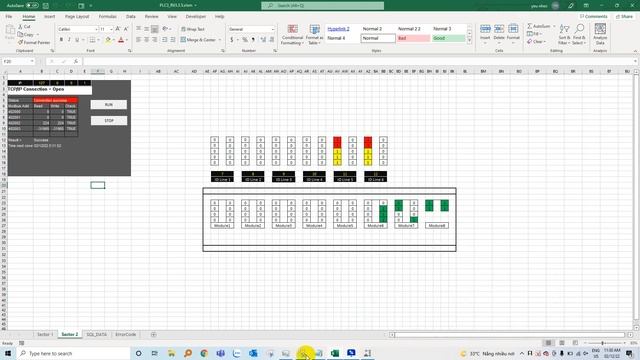Open the number format dropdown
Viewport: 640px width, 360px height.
tap(273, 29)
